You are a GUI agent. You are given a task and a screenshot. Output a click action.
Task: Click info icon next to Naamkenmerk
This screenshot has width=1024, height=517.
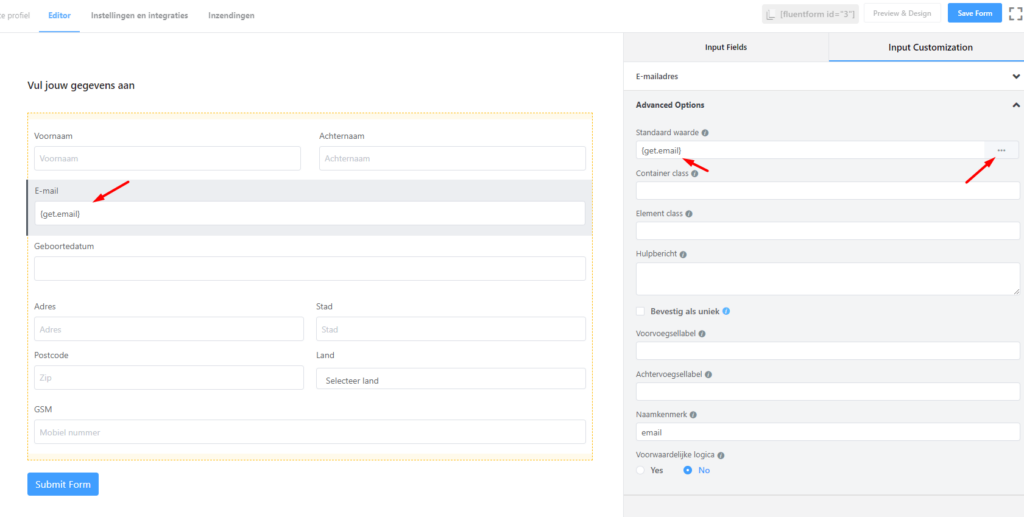[x=693, y=414]
